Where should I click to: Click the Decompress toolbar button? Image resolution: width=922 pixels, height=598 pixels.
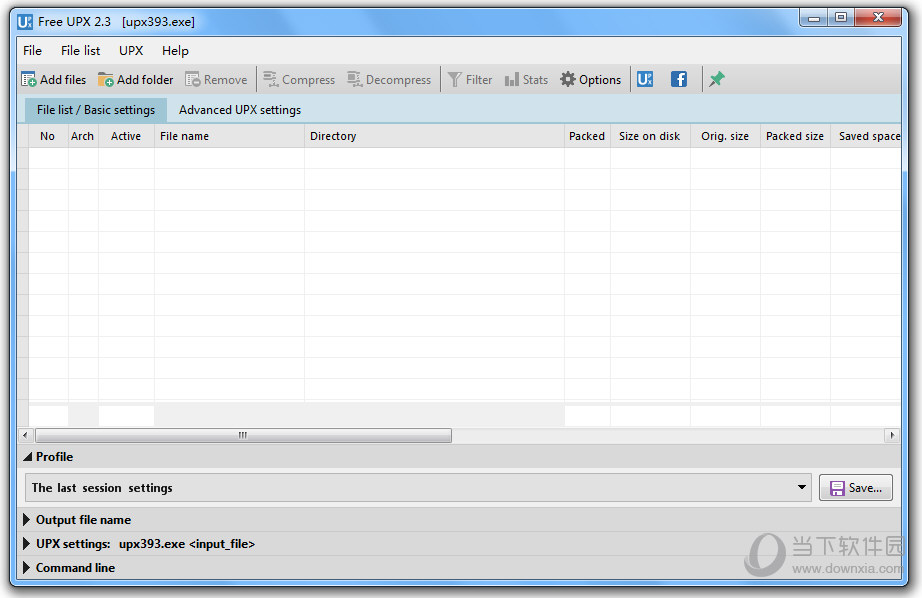389,79
